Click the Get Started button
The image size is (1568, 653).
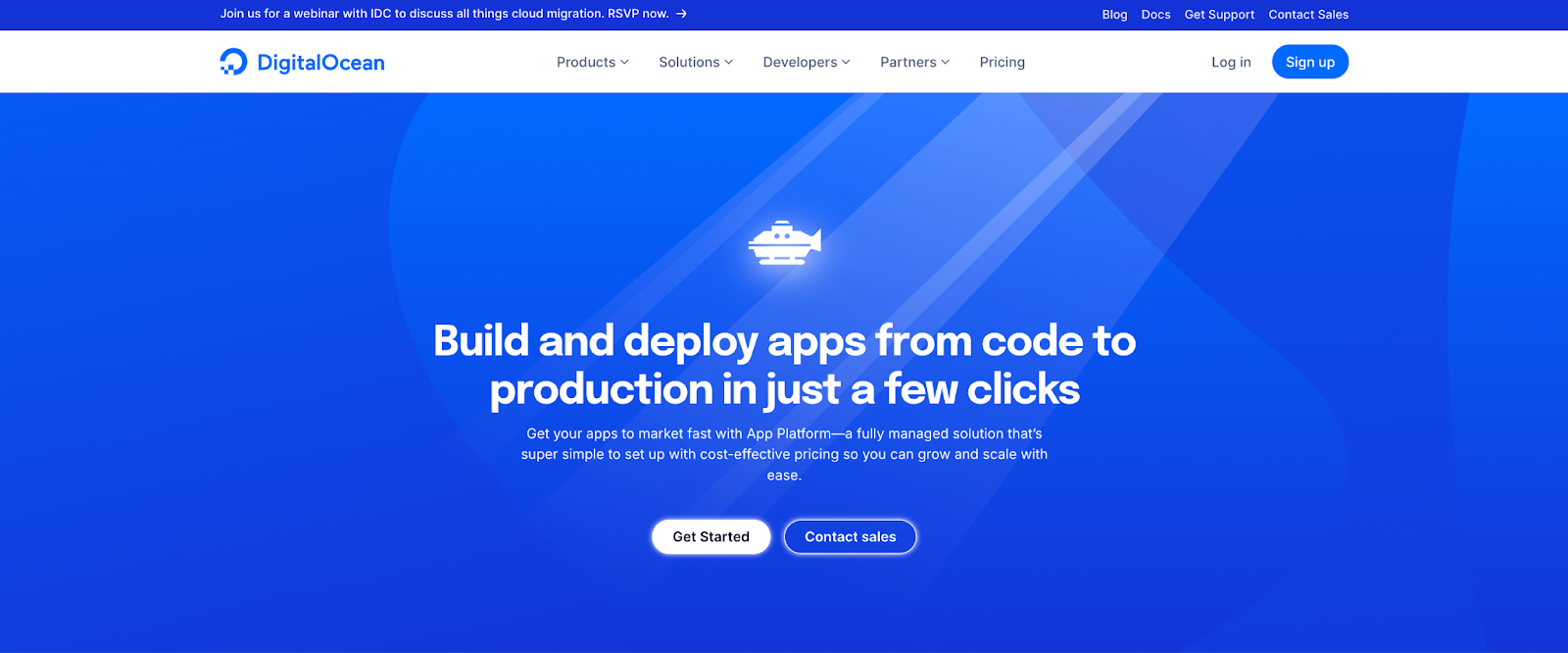coord(711,536)
